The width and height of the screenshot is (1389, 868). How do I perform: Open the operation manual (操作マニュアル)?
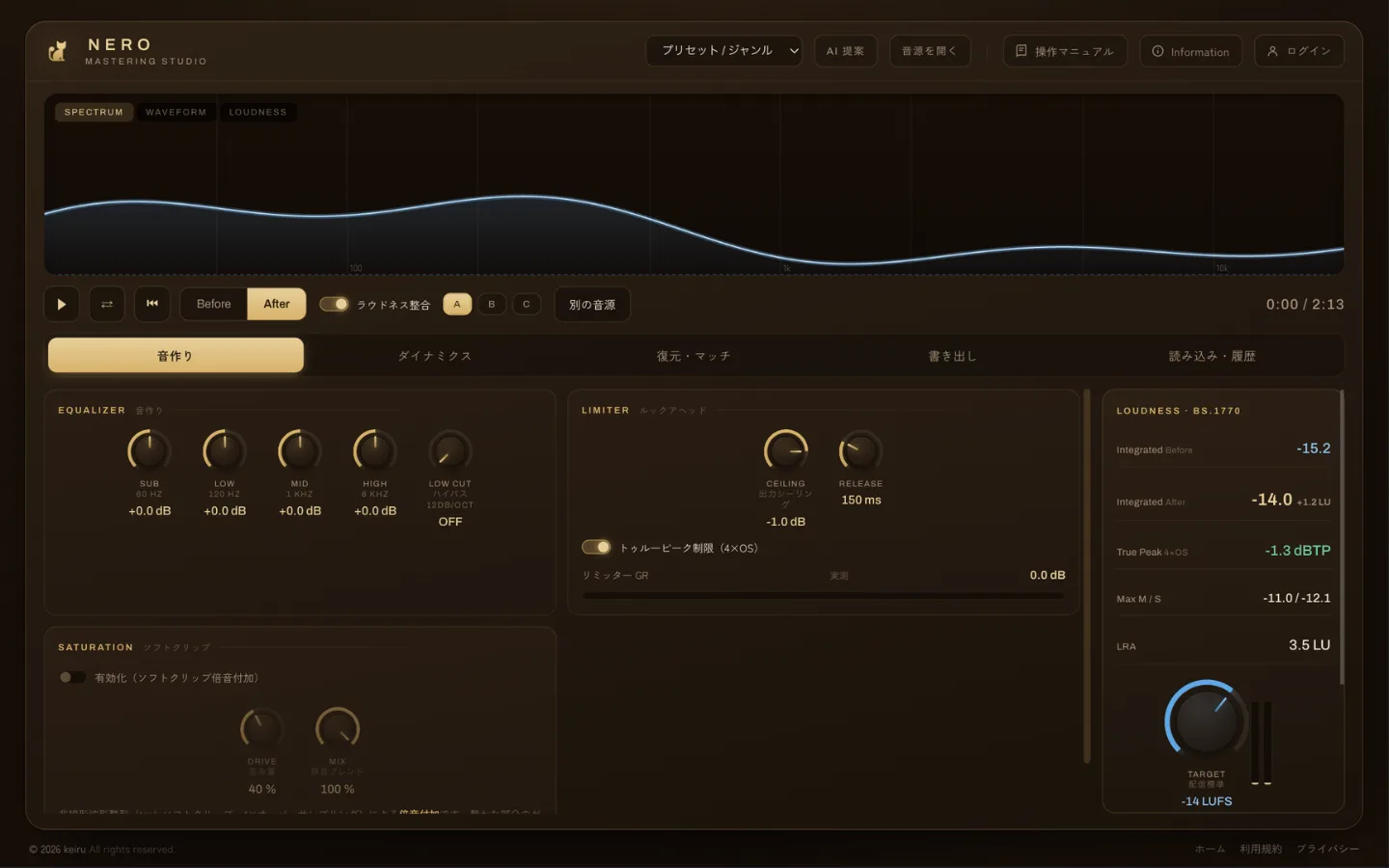tap(1065, 51)
